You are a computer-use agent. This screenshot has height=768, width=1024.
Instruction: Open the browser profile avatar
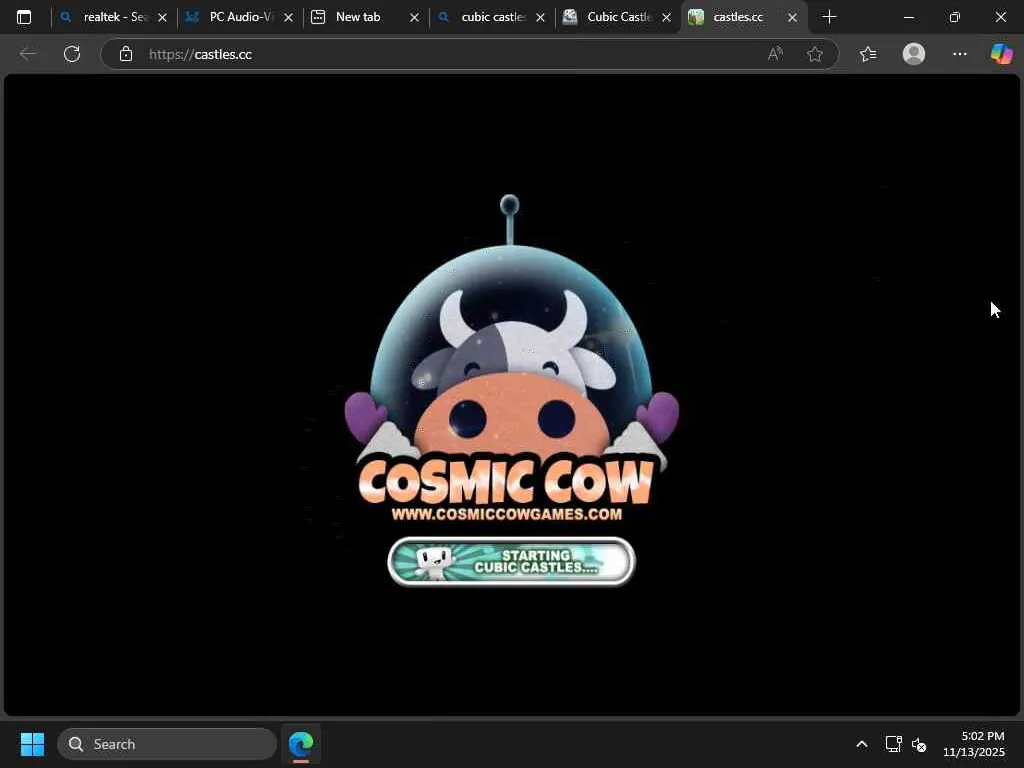[x=914, y=54]
